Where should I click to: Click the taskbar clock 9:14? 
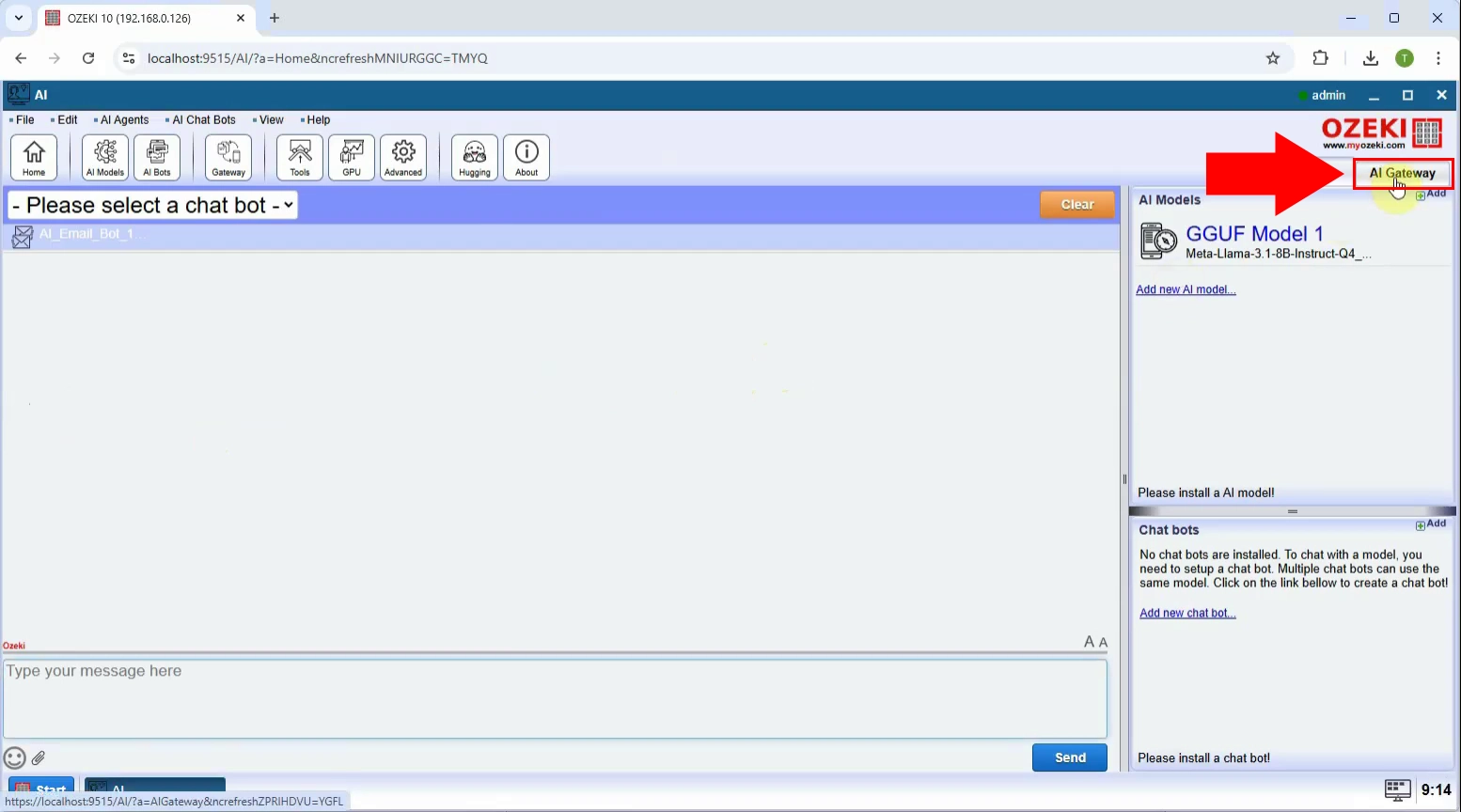coord(1436,789)
